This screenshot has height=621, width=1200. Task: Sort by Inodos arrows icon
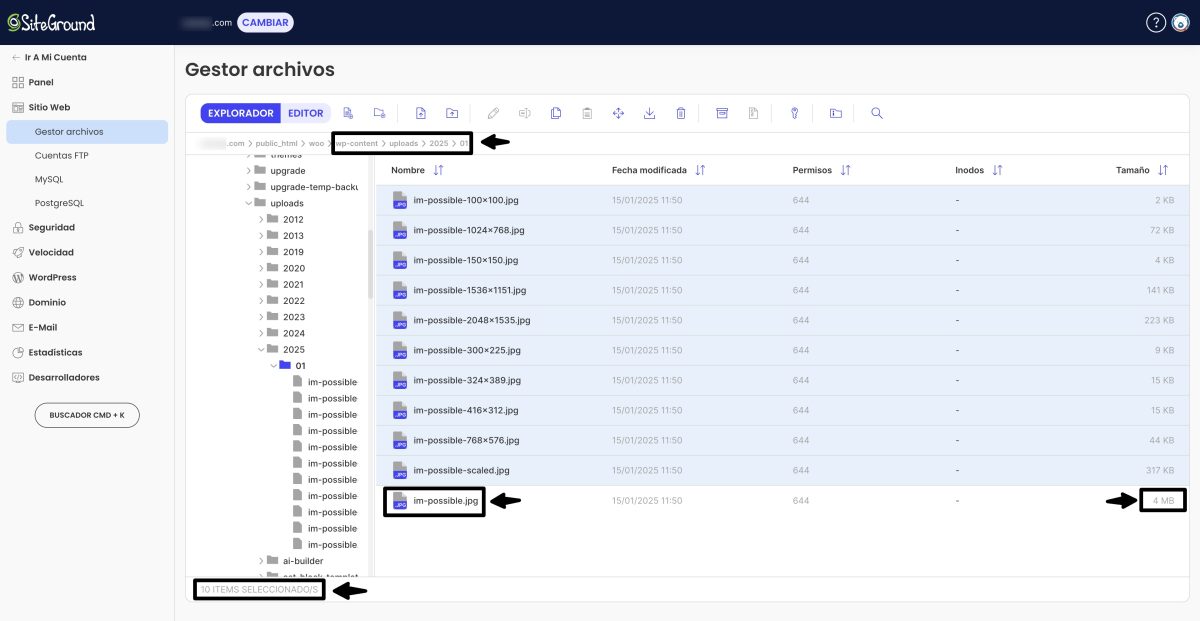tap(997, 170)
